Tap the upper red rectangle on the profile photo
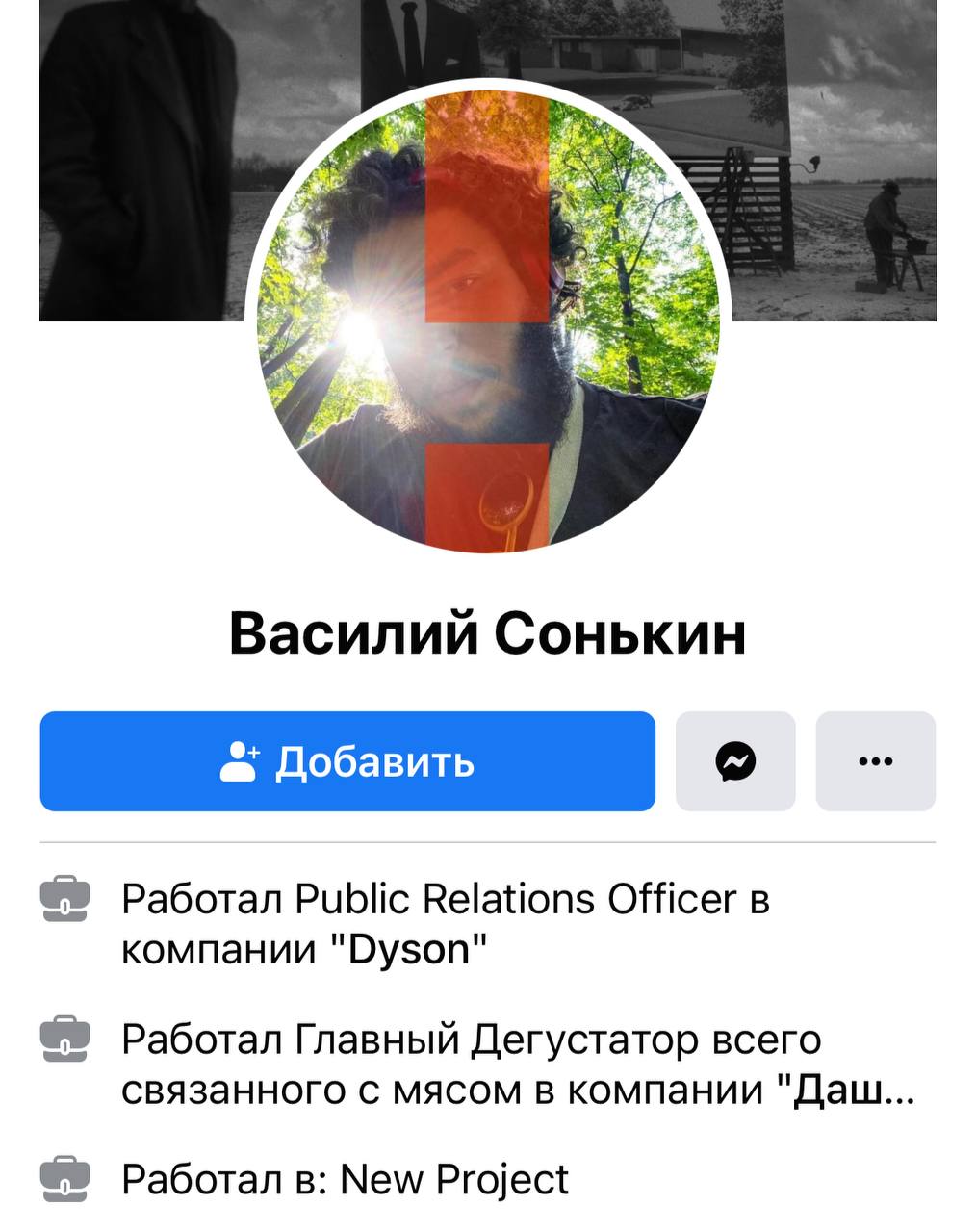Viewport: 976px width, 1232px height. pyautogui.click(x=487, y=207)
